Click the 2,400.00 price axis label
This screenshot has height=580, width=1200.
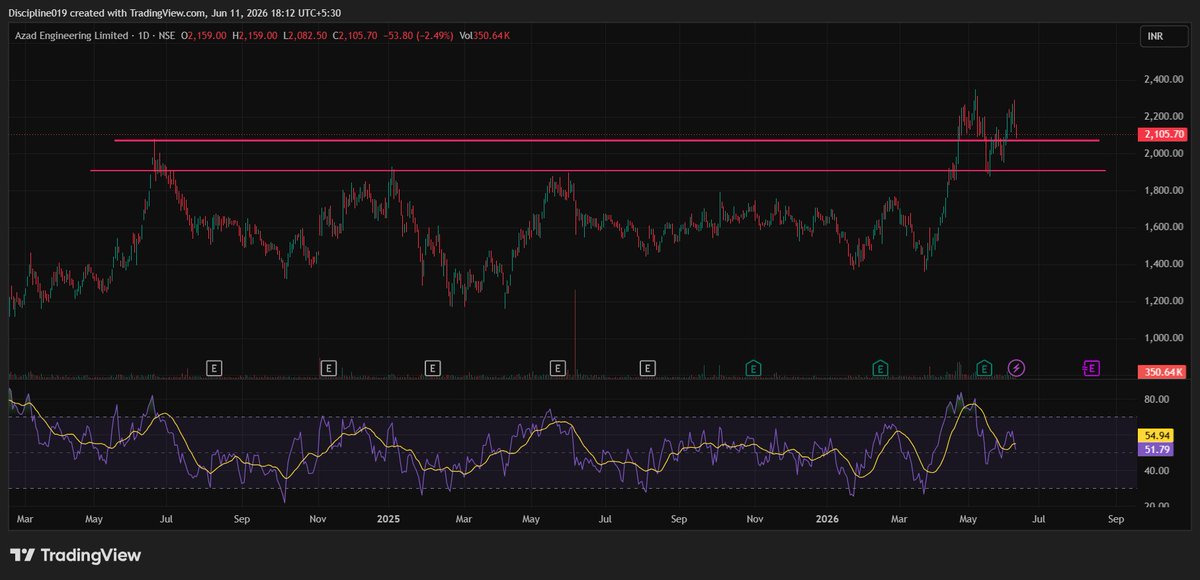1164,79
